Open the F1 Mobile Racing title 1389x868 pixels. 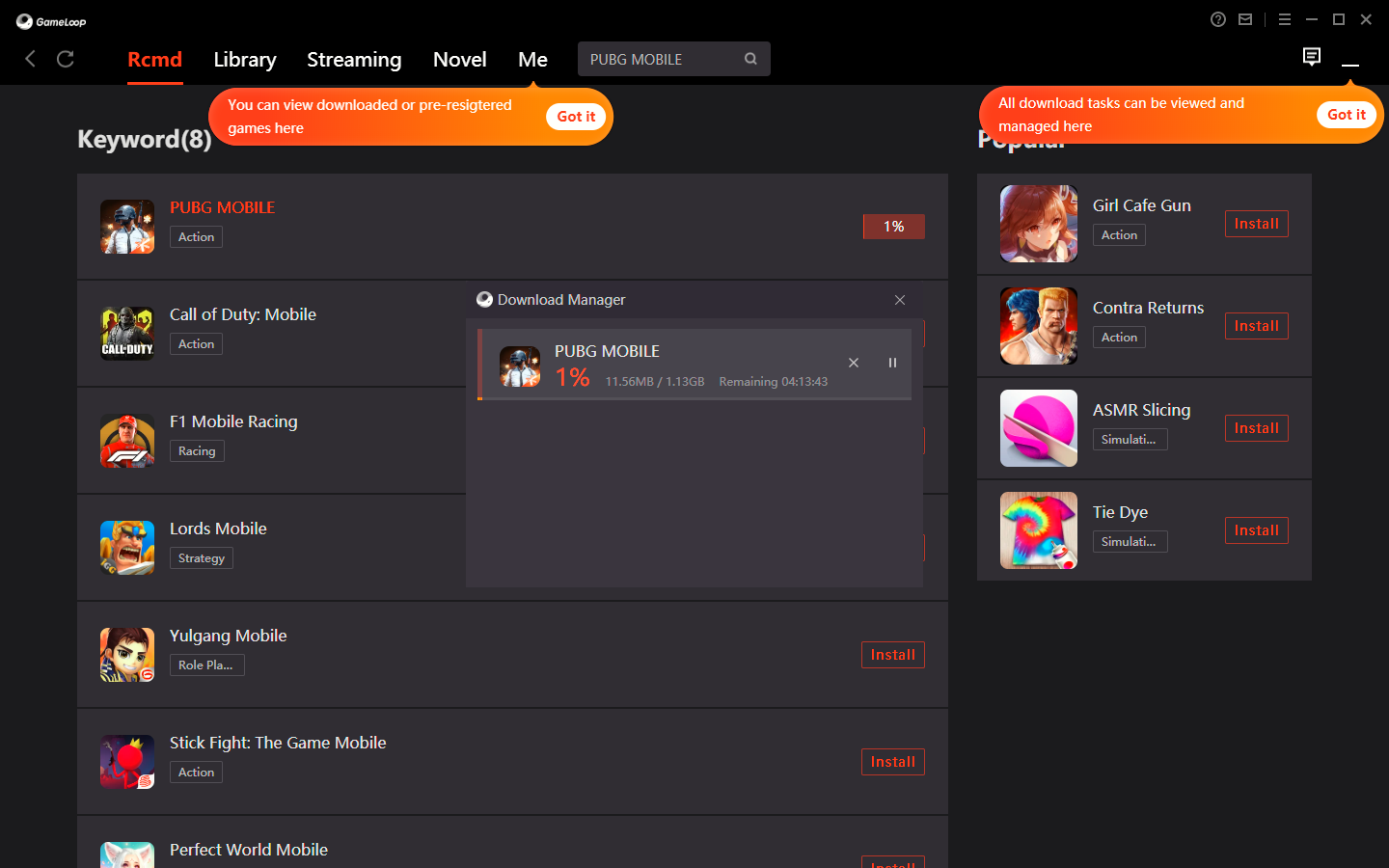pyautogui.click(x=233, y=421)
